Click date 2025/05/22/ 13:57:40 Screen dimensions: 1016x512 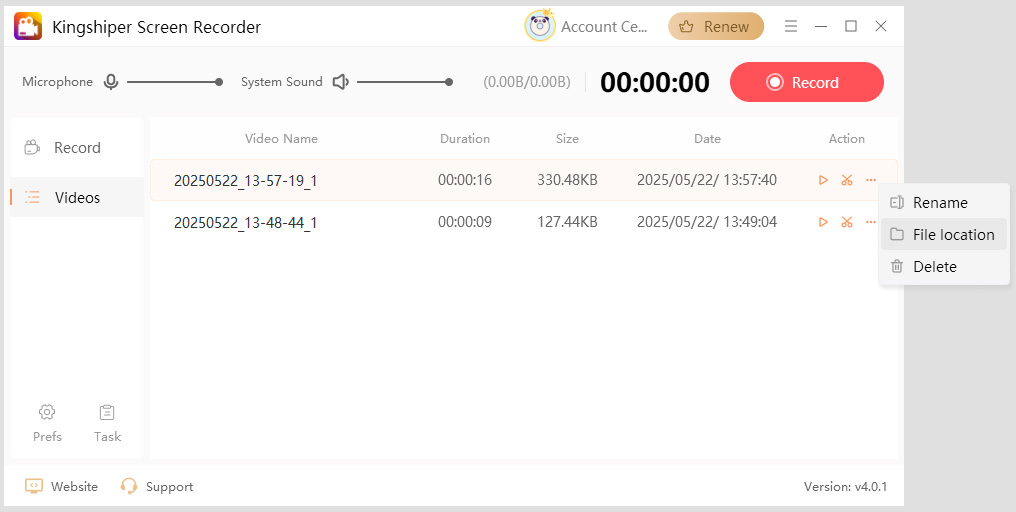point(707,180)
